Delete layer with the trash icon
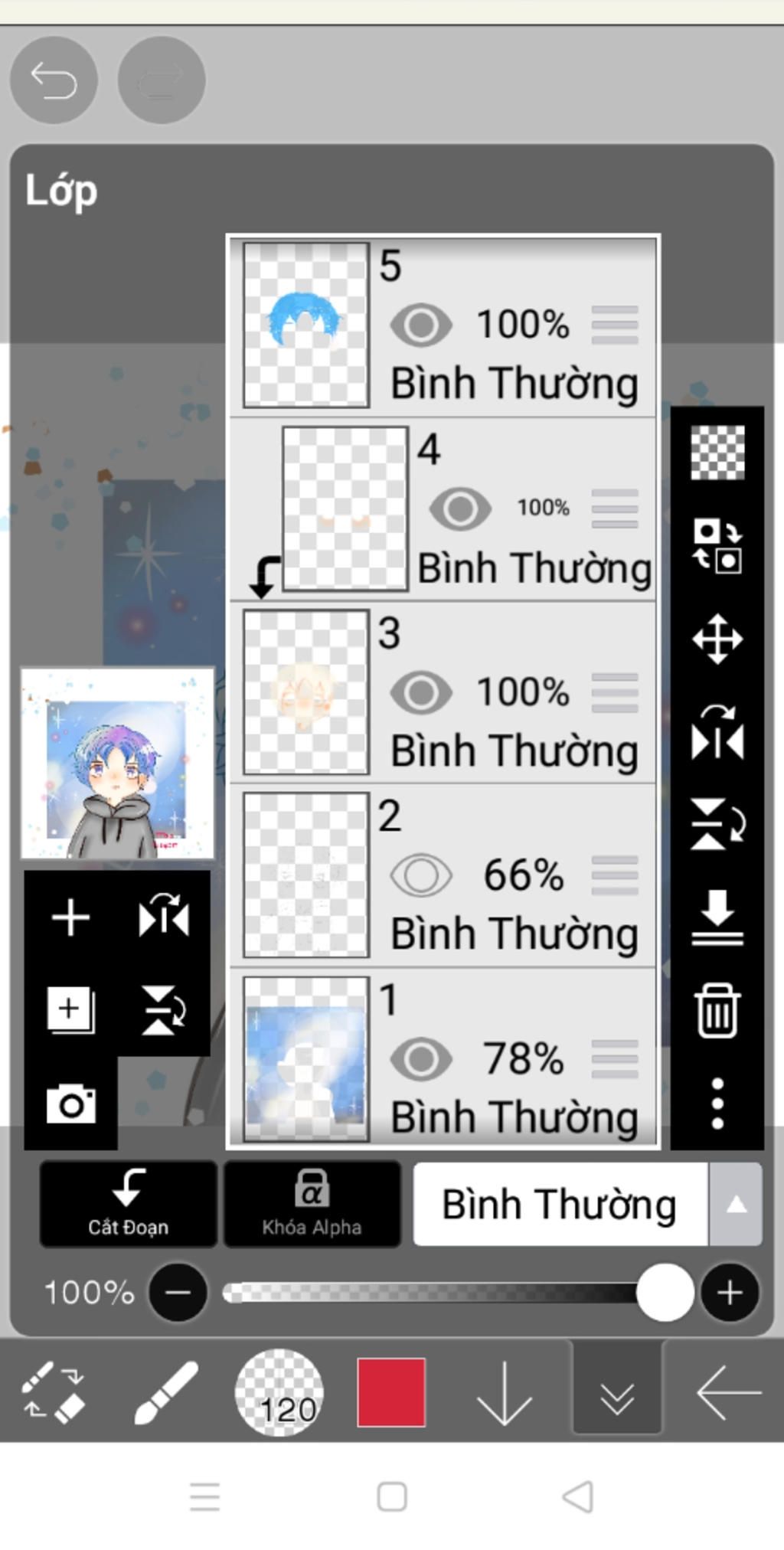784x1550 pixels. click(717, 1011)
